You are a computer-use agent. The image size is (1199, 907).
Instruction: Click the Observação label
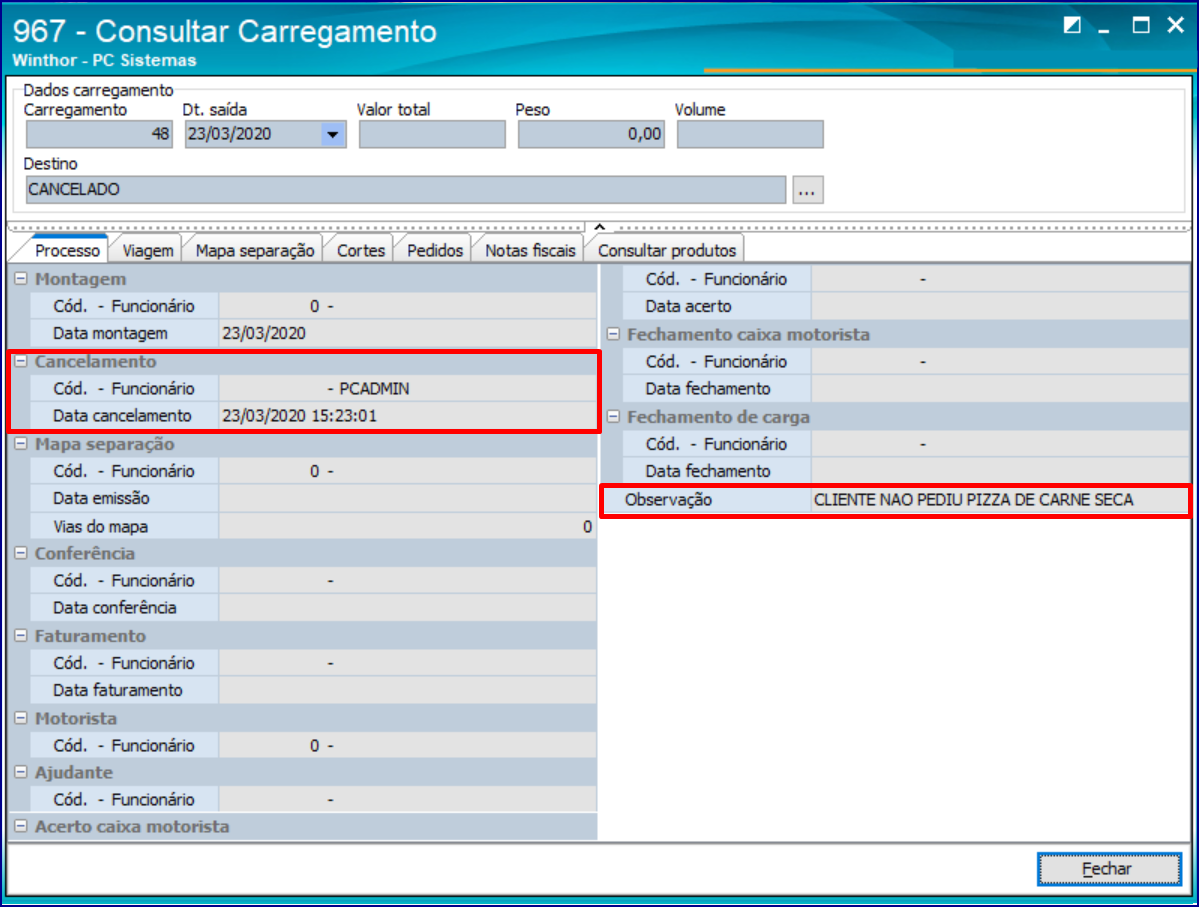[668, 500]
